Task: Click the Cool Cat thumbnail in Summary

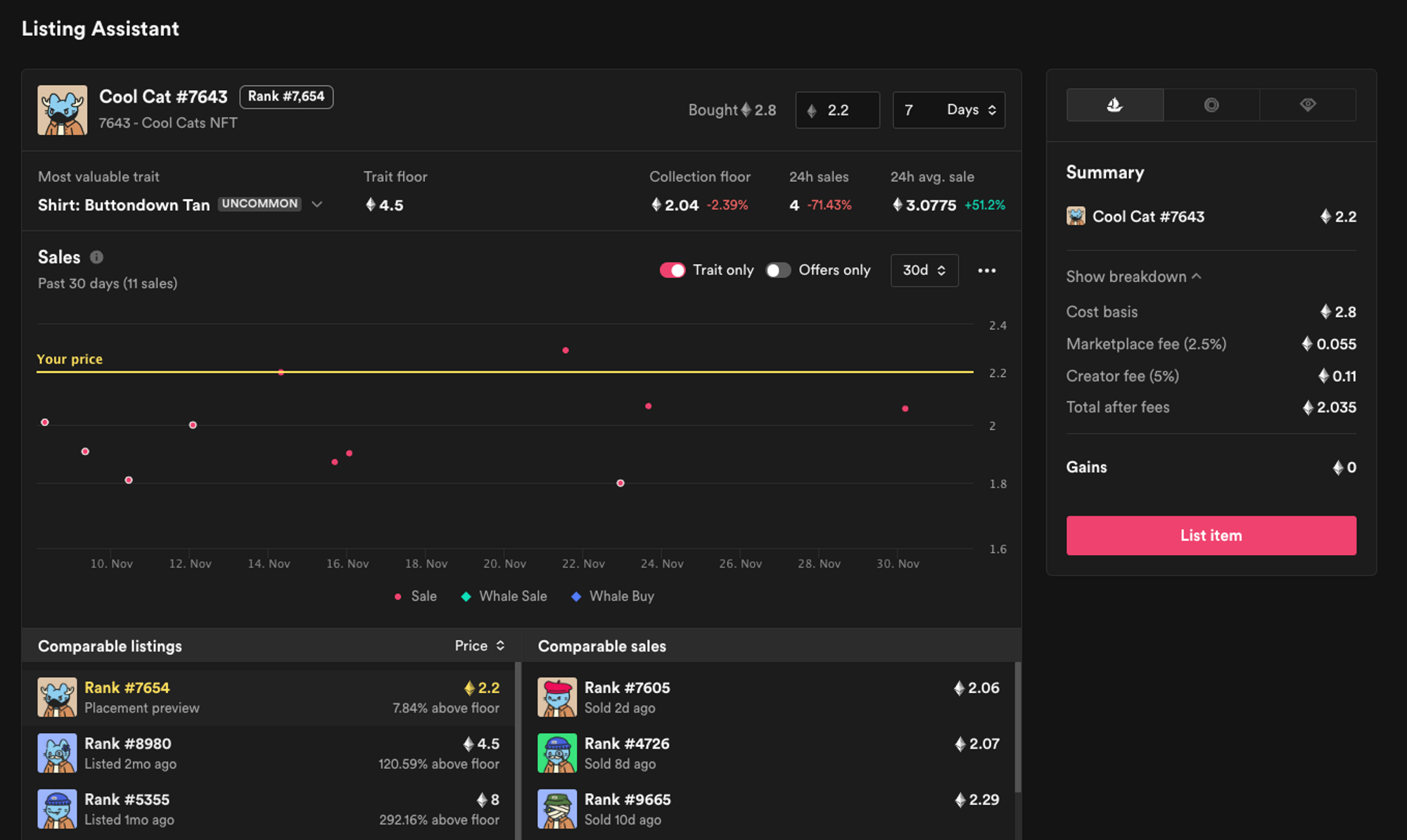Action: click(1076, 216)
